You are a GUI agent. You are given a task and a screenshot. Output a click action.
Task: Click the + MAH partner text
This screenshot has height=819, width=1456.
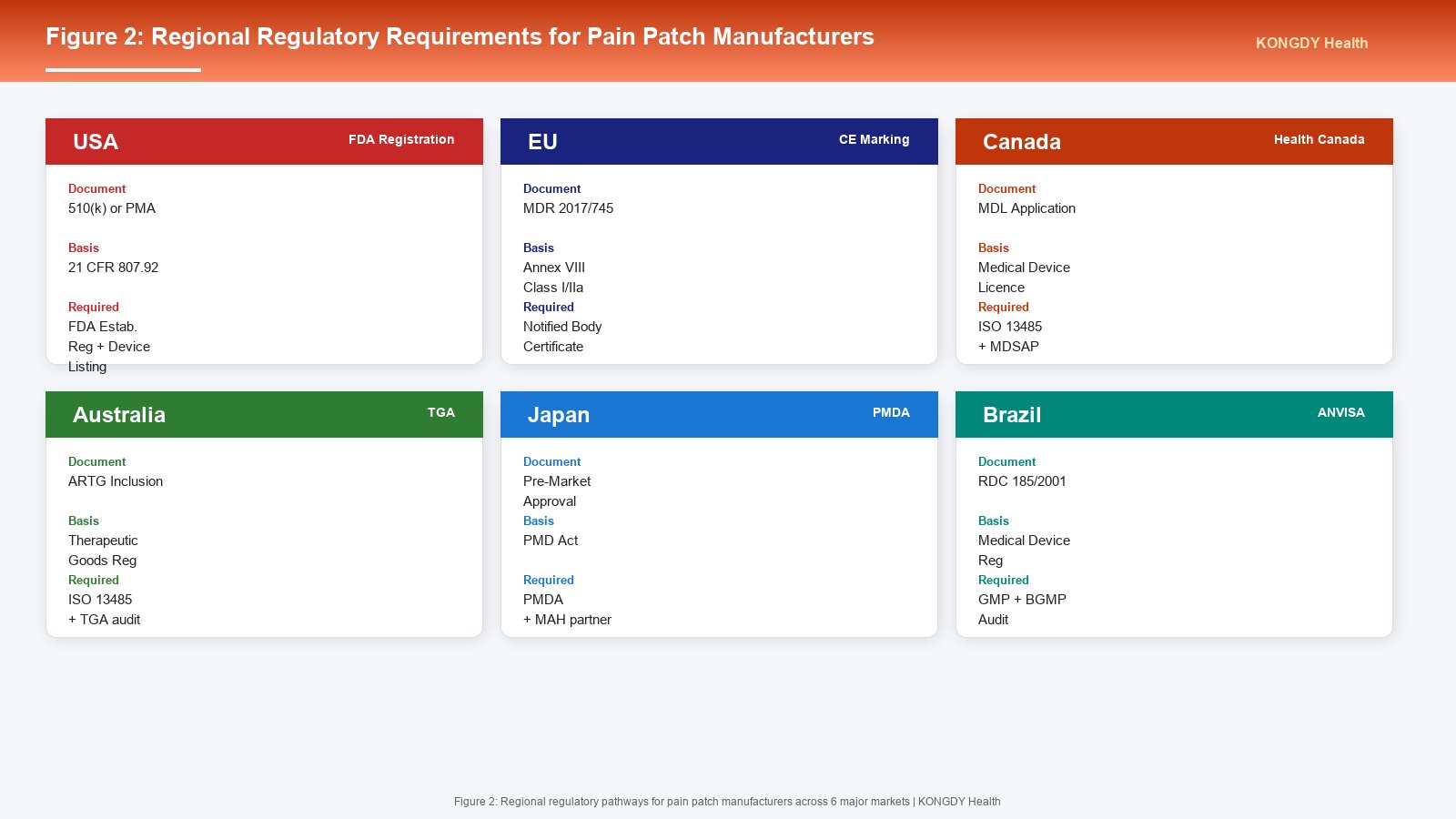(567, 620)
